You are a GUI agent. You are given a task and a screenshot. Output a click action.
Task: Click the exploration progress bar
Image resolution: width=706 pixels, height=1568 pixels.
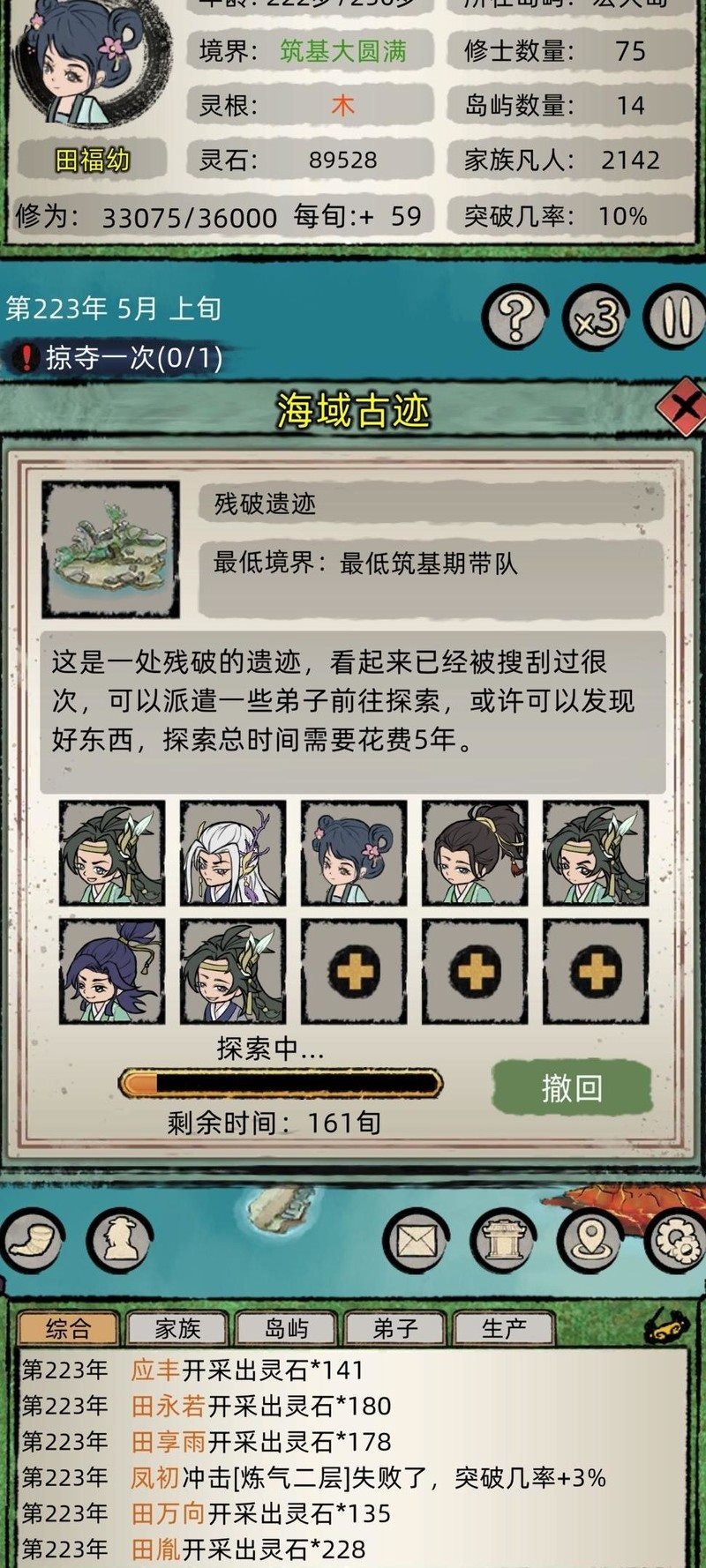coord(281,1083)
